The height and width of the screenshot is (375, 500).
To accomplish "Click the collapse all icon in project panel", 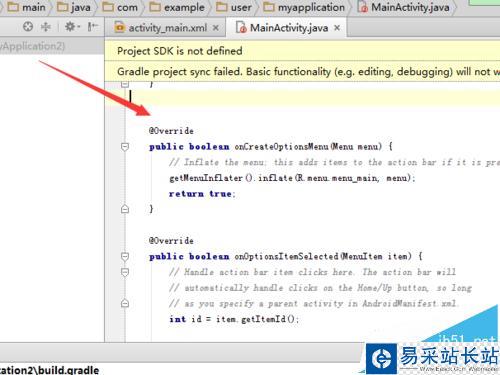I will click(x=46, y=27).
